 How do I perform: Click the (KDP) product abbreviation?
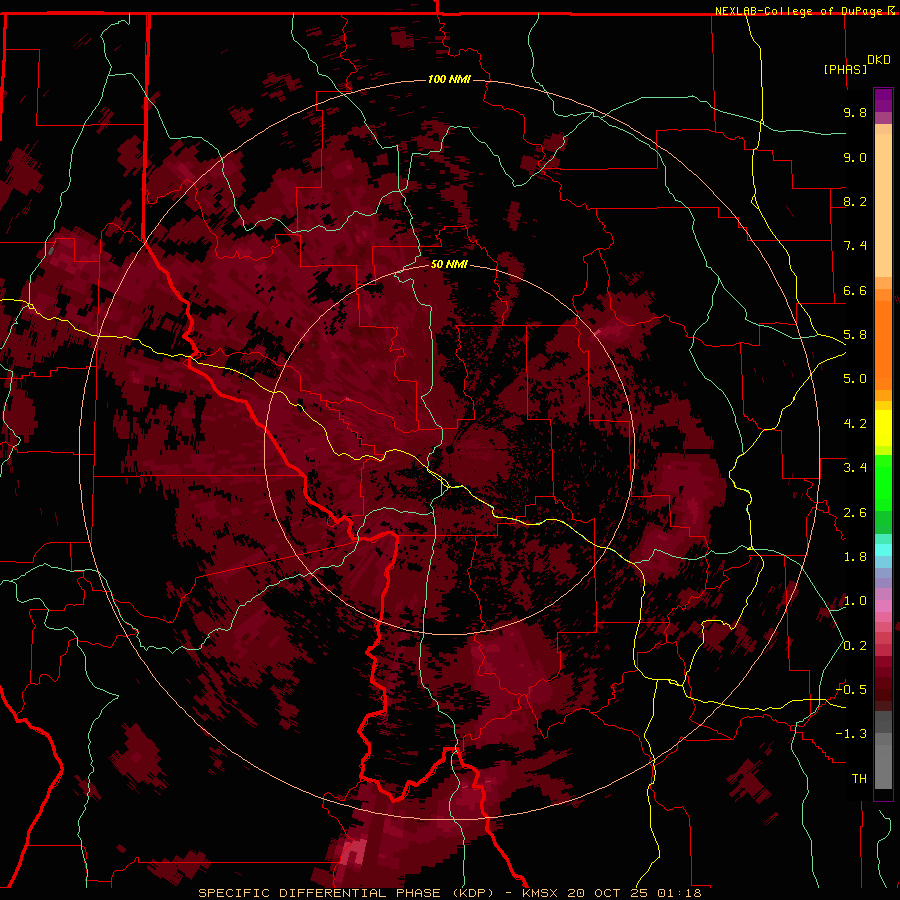point(473,893)
